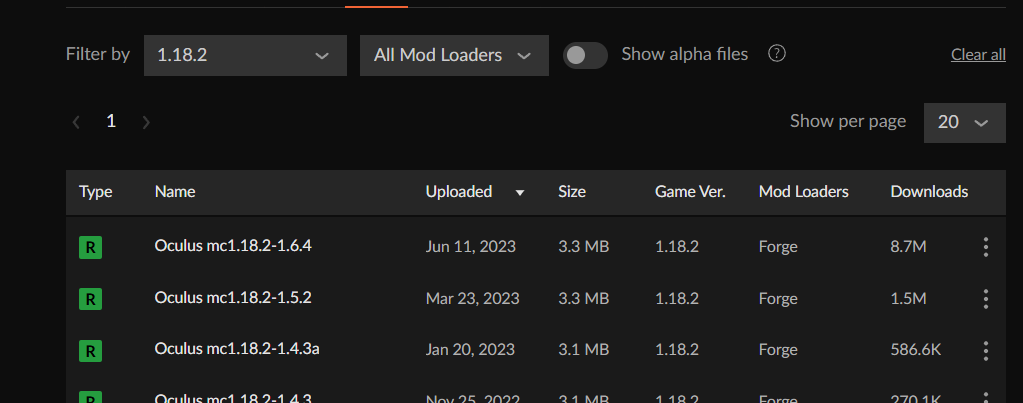Sort by the Downloads column header
The width and height of the screenshot is (1023, 403).
(929, 192)
